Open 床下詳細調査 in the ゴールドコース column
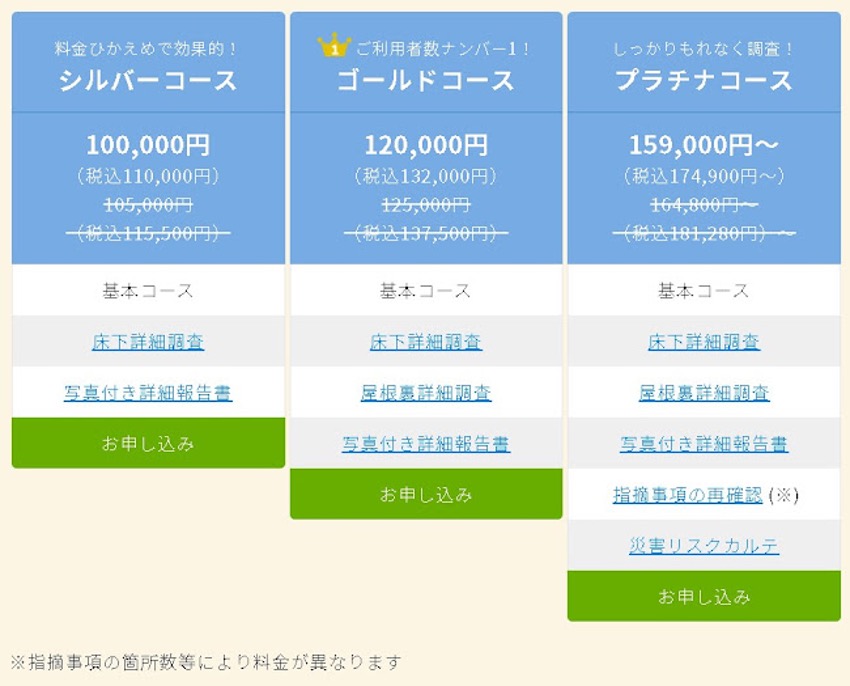Viewport: 850px width, 686px height. (x=425, y=341)
